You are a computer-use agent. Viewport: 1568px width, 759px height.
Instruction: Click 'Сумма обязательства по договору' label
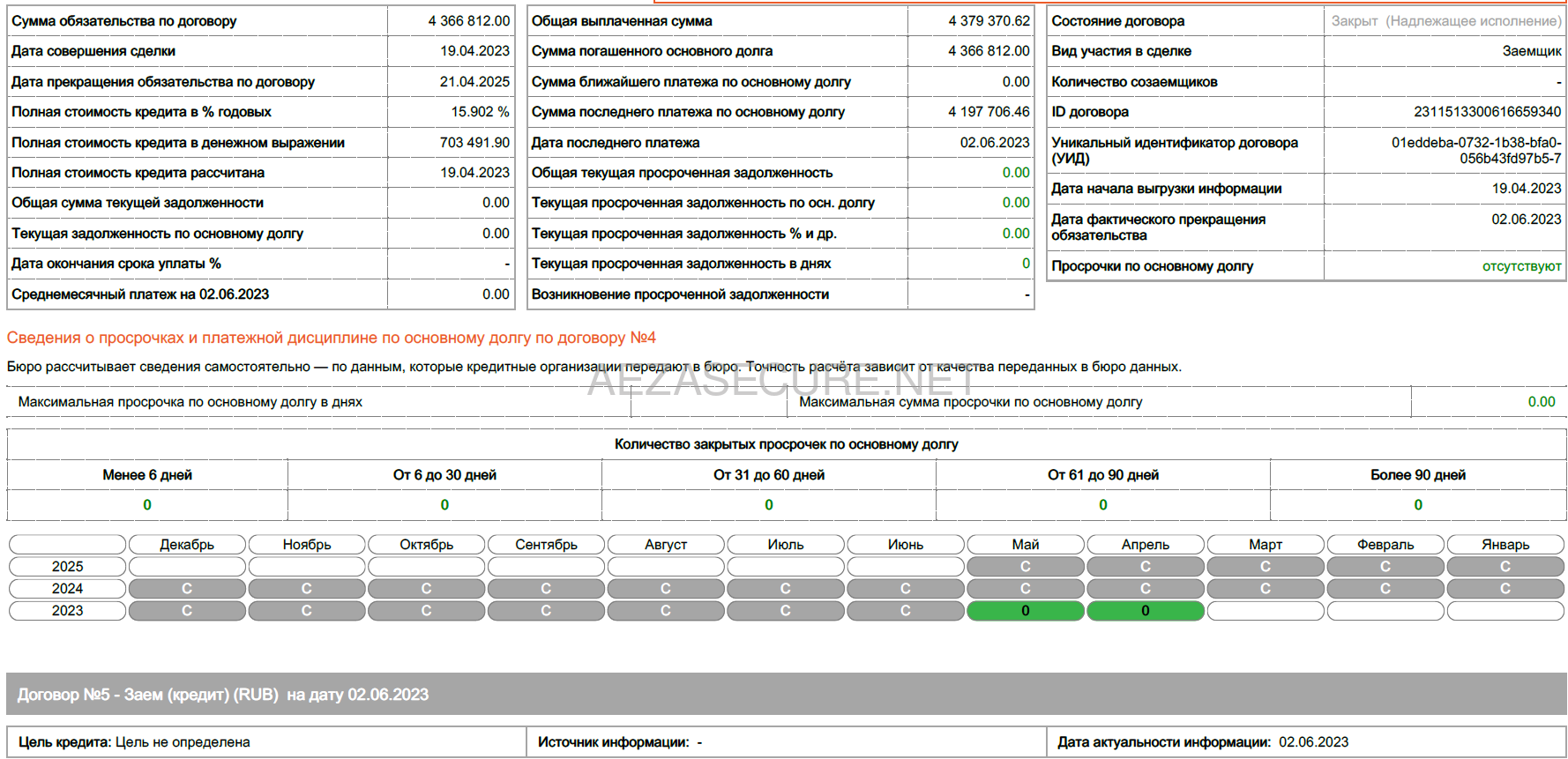coord(124,21)
